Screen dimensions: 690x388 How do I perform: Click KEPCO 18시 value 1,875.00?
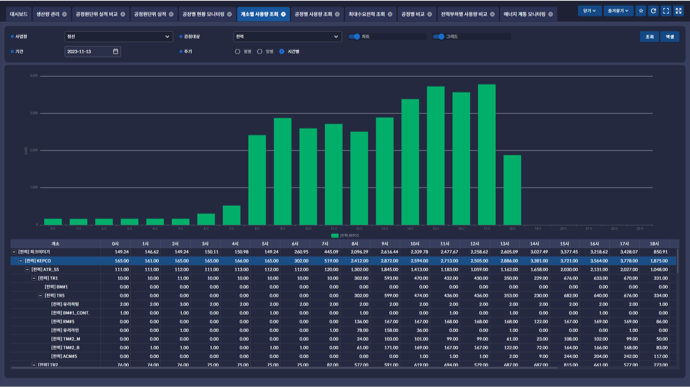(x=658, y=261)
